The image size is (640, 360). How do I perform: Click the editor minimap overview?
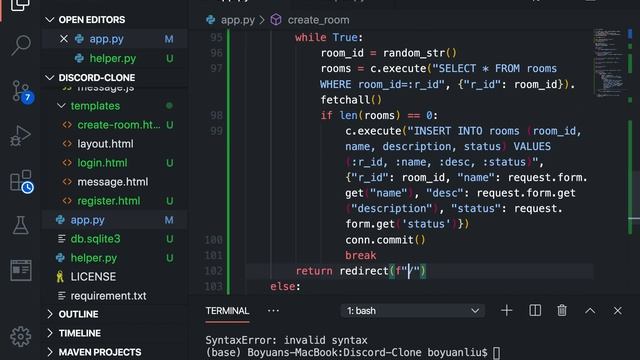608,62
